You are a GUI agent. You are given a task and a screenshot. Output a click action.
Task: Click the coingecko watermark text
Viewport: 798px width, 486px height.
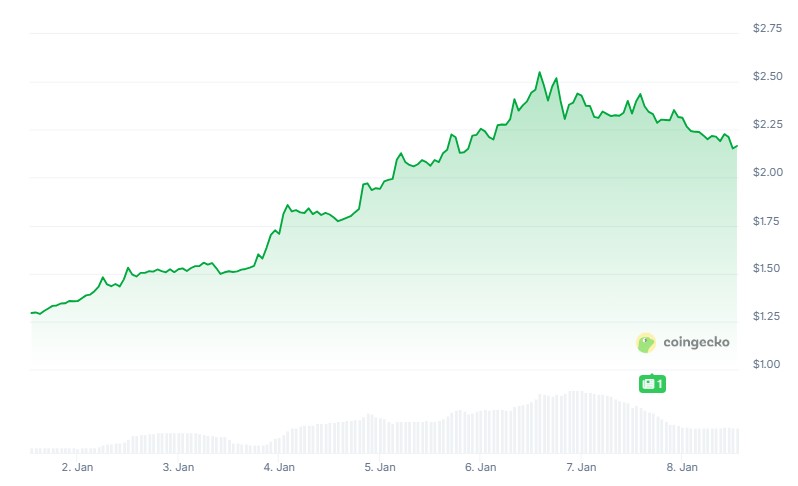click(696, 342)
